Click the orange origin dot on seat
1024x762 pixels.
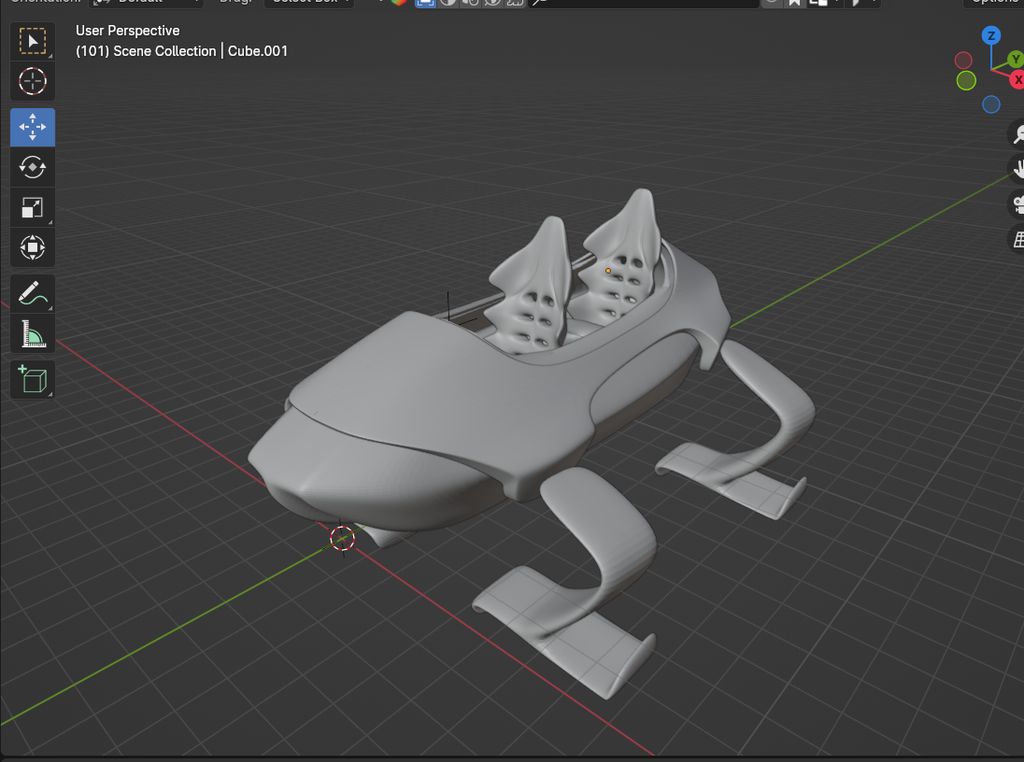tap(608, 270)
